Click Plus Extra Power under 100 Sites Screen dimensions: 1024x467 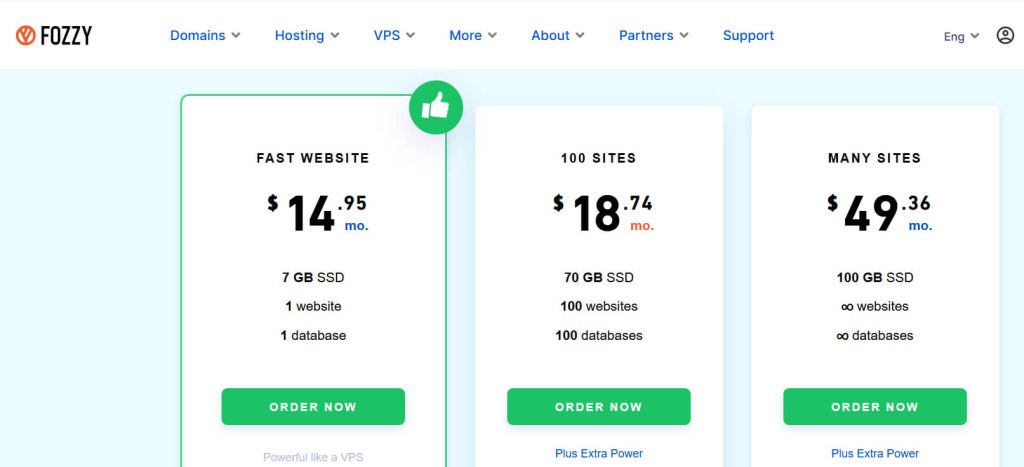point(599,453)
